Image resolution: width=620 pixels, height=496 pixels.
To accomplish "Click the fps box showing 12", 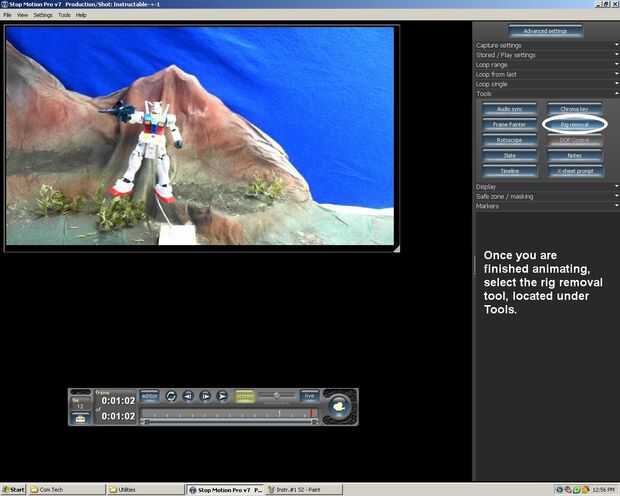I will click(x=80, y=403).
